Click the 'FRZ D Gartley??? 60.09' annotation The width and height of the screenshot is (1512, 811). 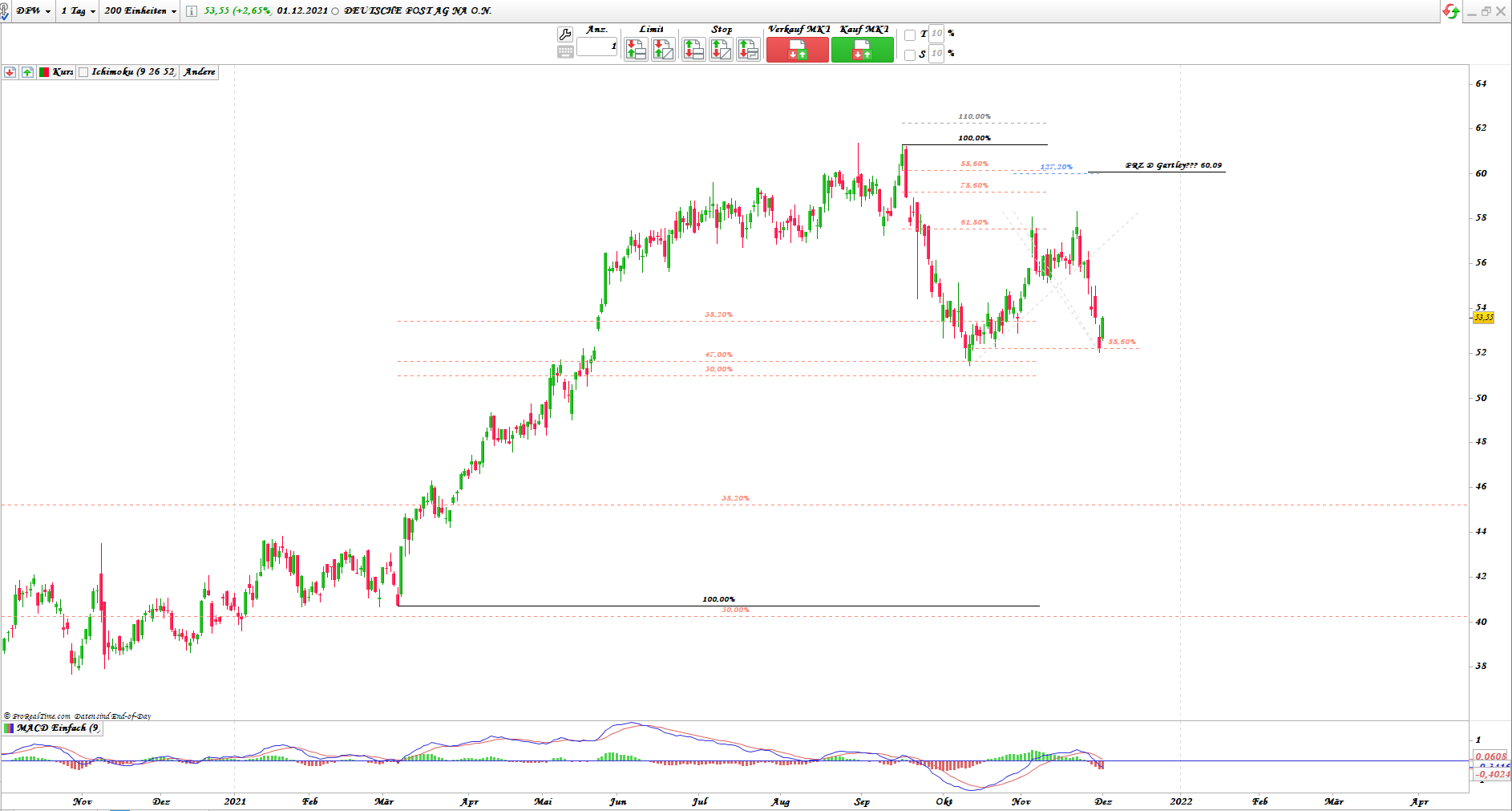(1174, 165)
